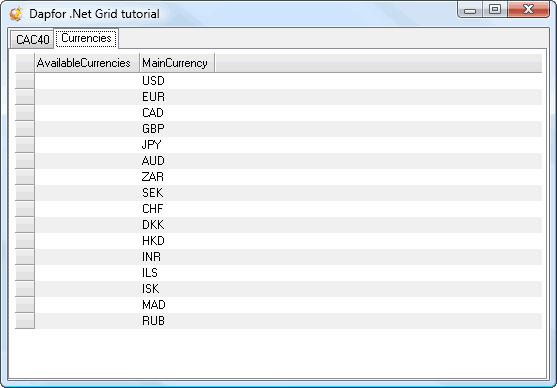Screen dimensions: 557x388
Task: Select the Currencies tab
Action: coord(86,38)
